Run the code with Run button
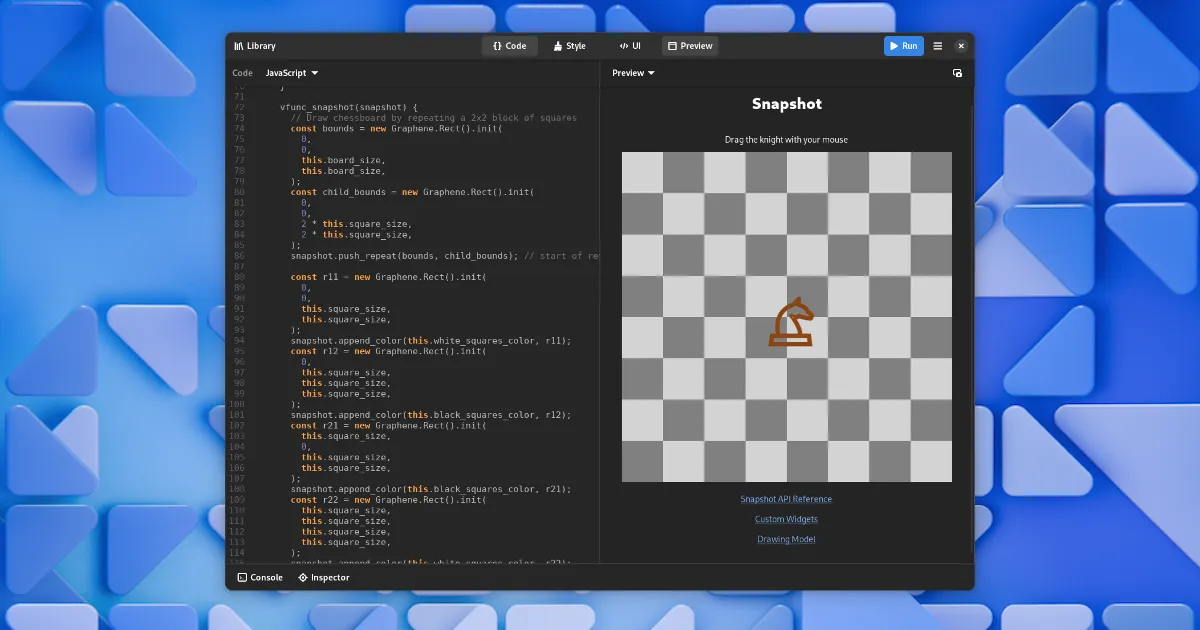Image resolution: width=1200 pixels, height=630 pixels. coord(903,46)
